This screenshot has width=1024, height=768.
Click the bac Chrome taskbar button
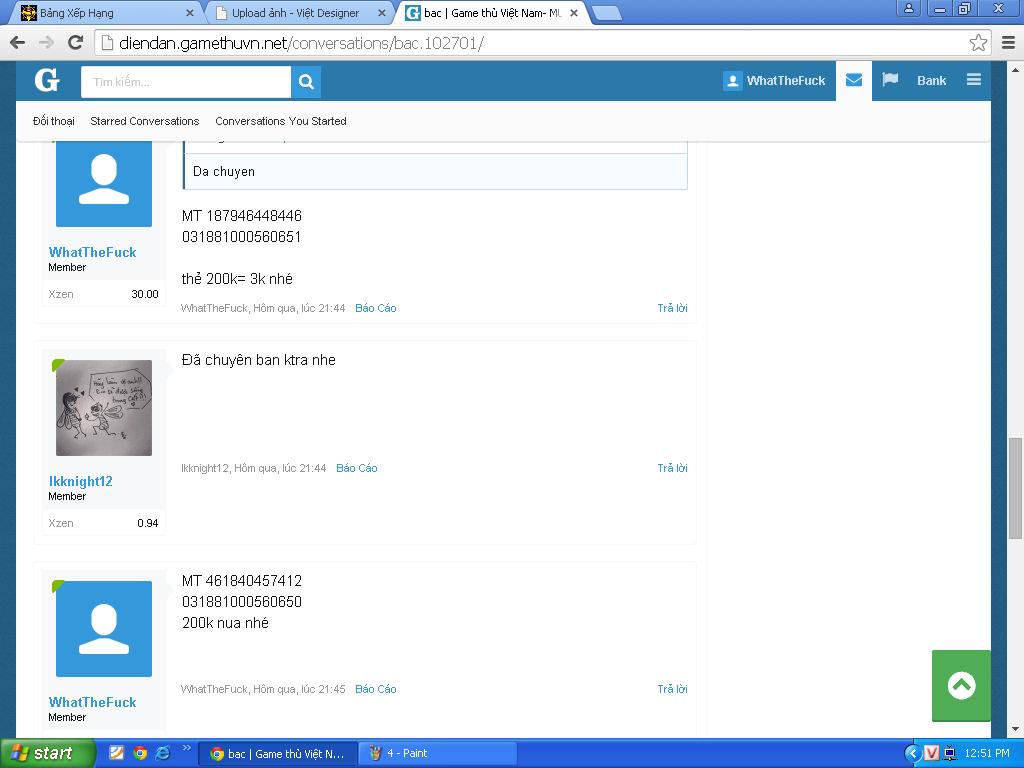point(278,753)
